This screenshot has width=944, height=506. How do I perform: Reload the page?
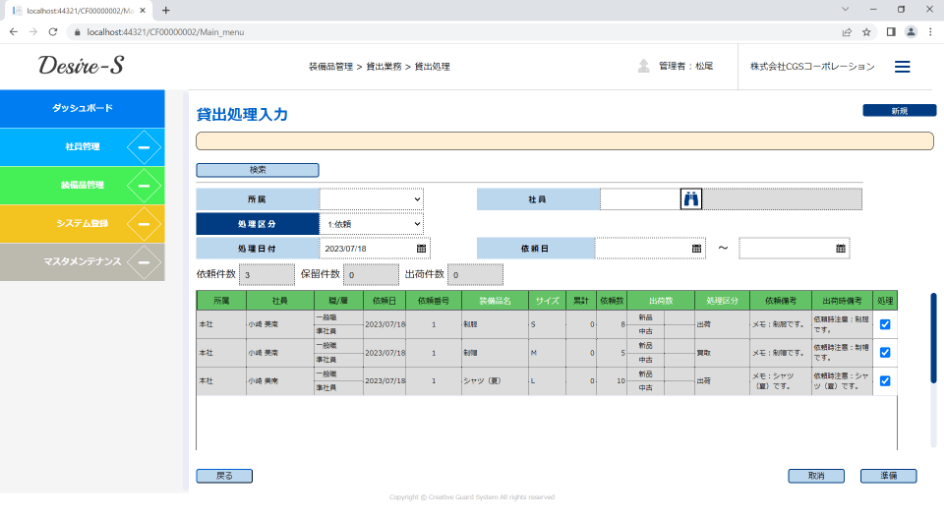tap(53, 32)
